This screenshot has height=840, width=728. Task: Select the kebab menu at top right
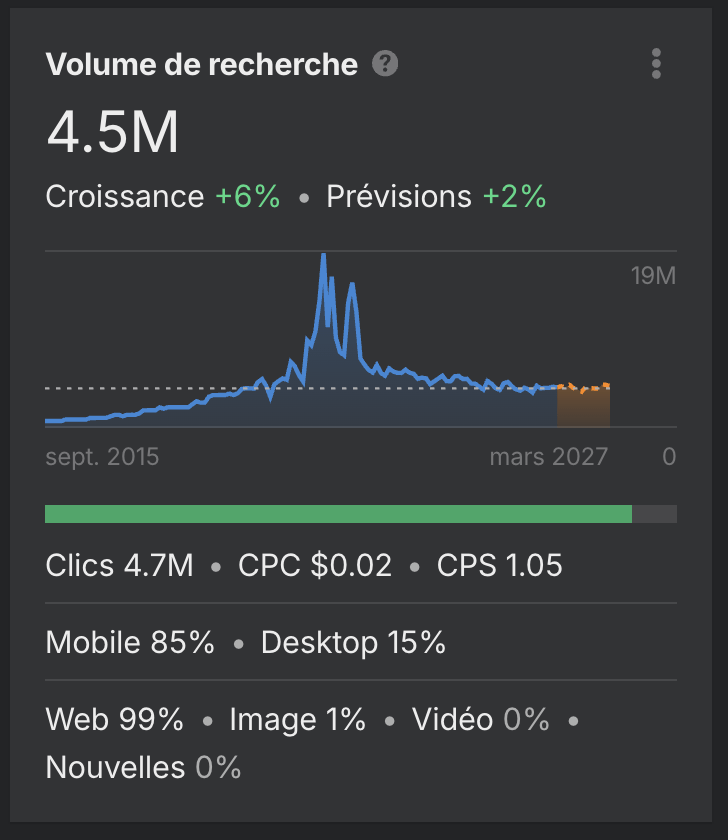pos(656,64)
